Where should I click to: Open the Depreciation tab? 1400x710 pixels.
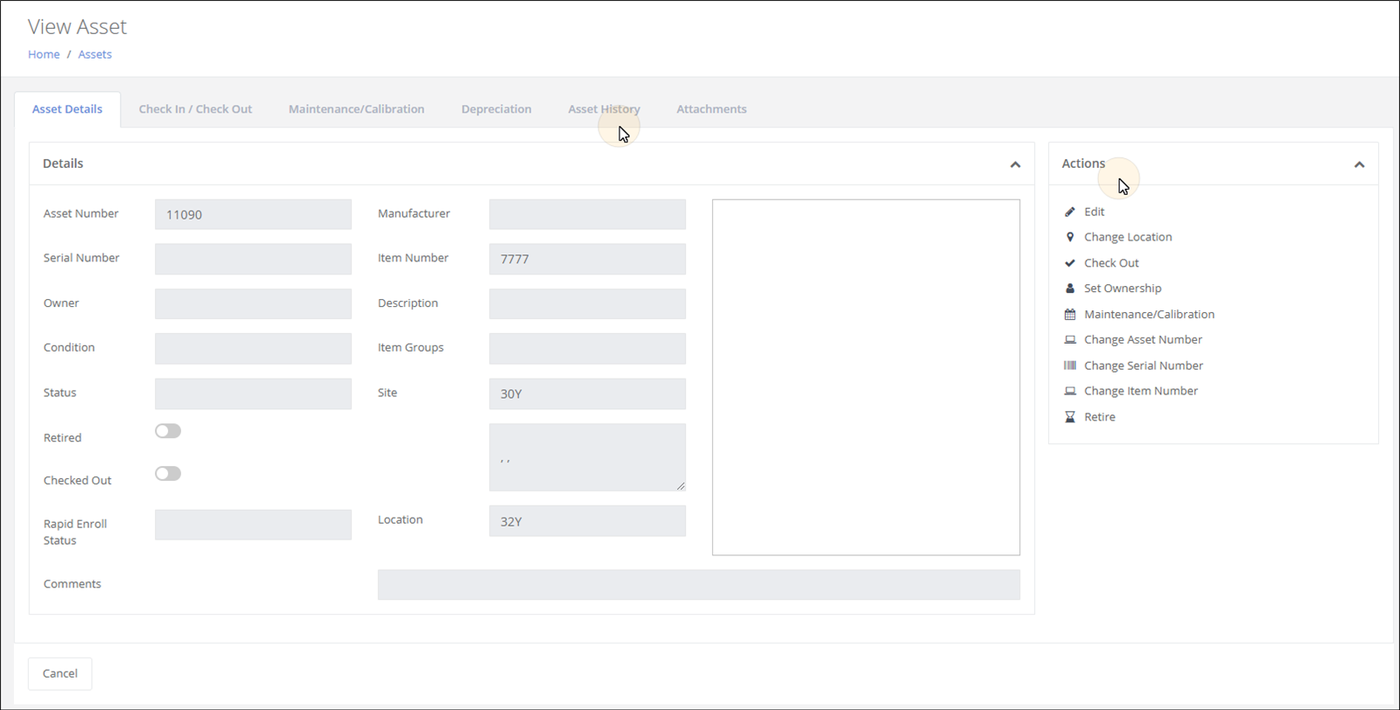[x=496, y=109]
